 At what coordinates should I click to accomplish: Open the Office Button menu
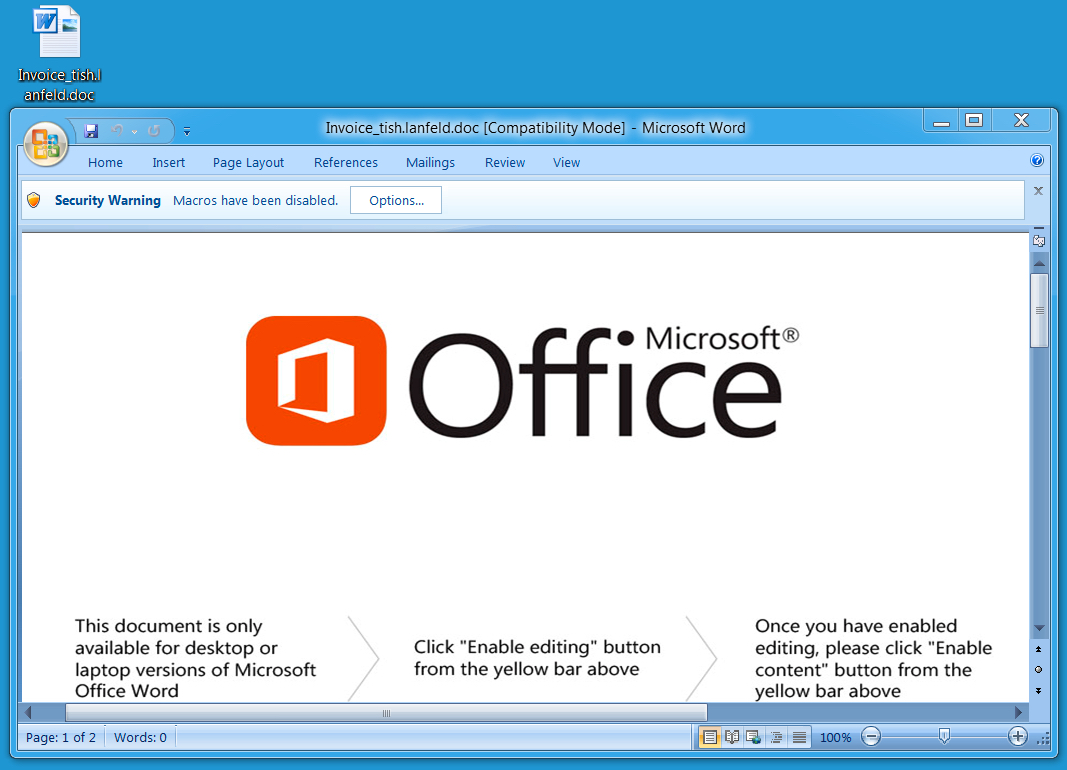[46, 144]
